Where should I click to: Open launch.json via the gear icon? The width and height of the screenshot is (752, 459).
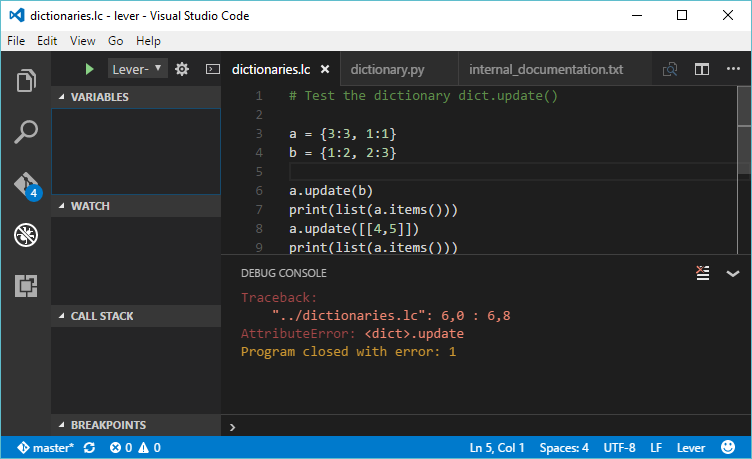click(x=182, y=70)
